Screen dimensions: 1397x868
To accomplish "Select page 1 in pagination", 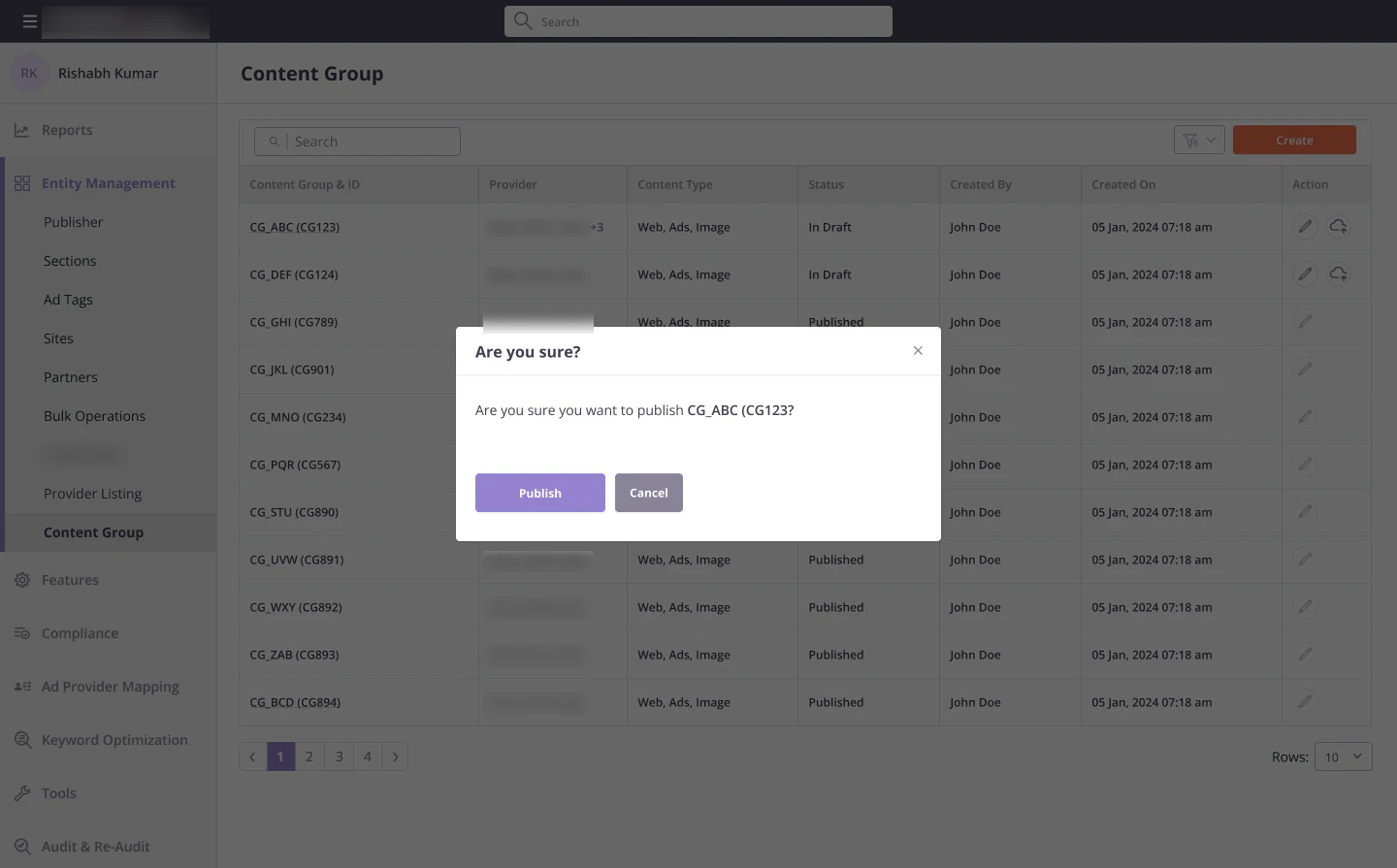I will click(x=280, y=756).
